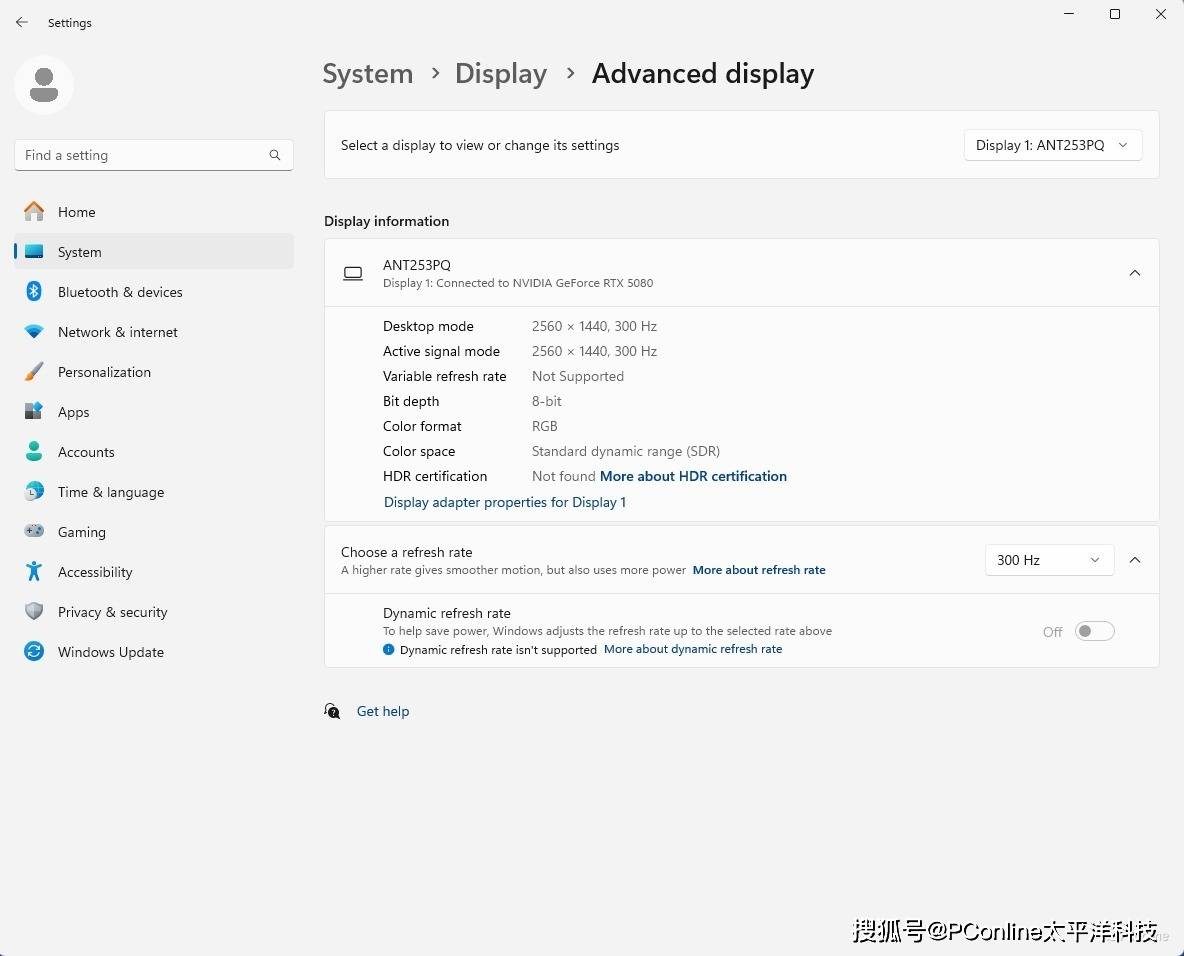The height and width of the screenshot is (956, 1184).
Task: Click the Find a setting search box
Action: click(140, 155)
